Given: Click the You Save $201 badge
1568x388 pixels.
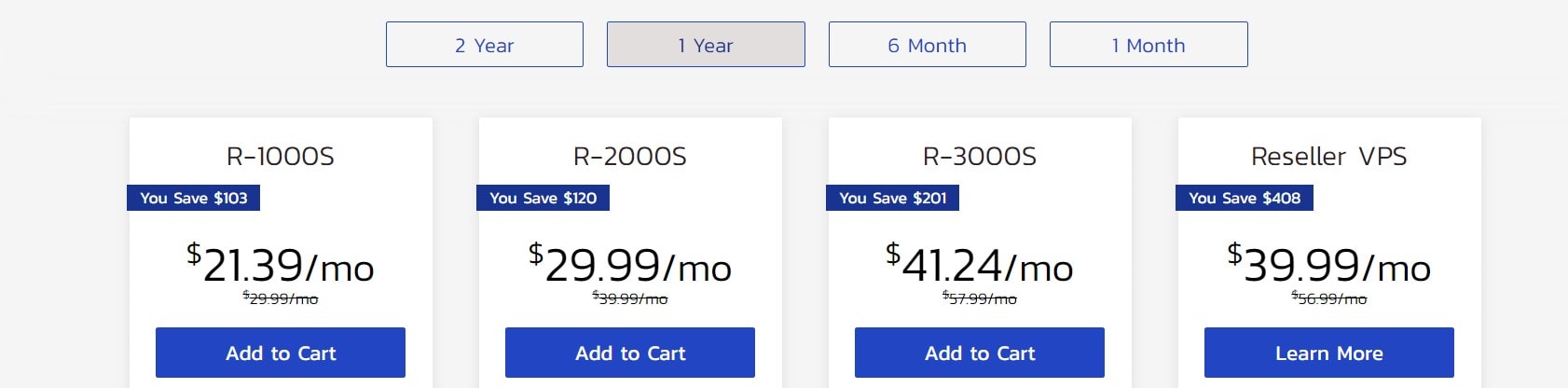Looking at the screenshot, I should [x=893, y=198].
